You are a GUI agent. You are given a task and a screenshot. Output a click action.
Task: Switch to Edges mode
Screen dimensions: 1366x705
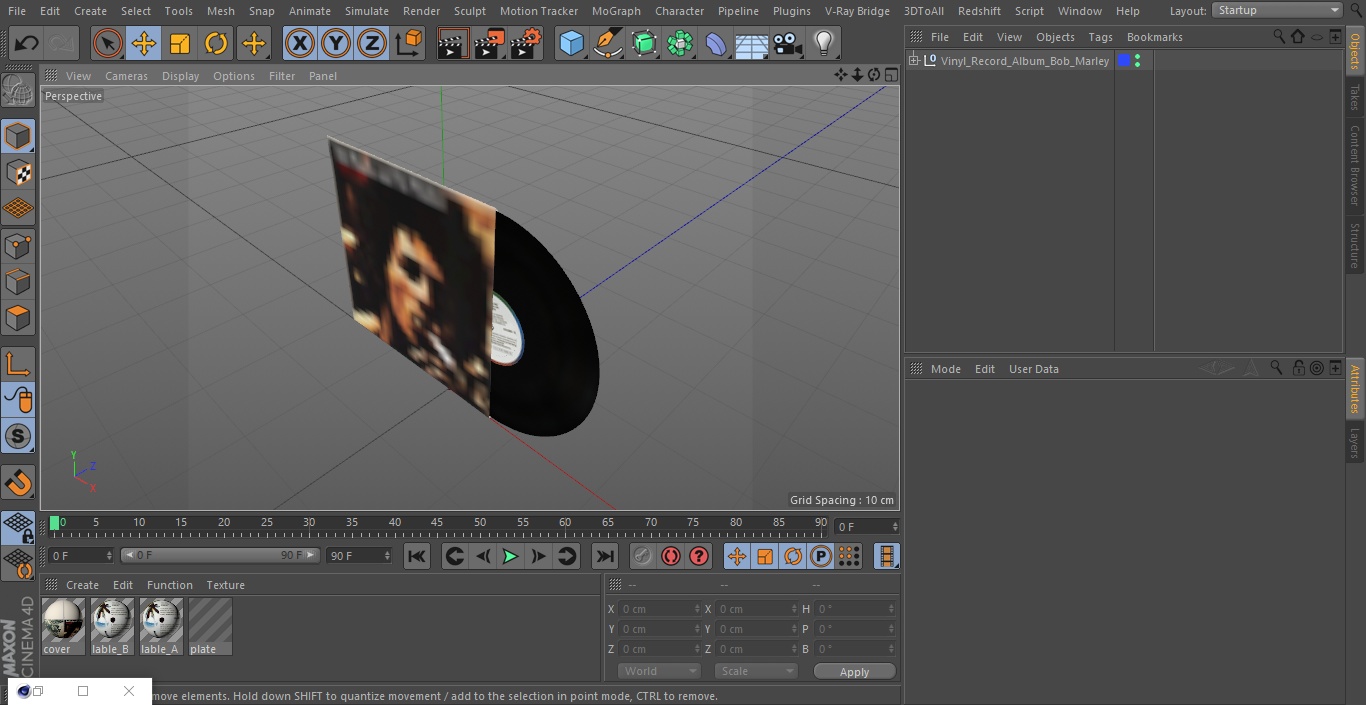(x=18, y=281)
